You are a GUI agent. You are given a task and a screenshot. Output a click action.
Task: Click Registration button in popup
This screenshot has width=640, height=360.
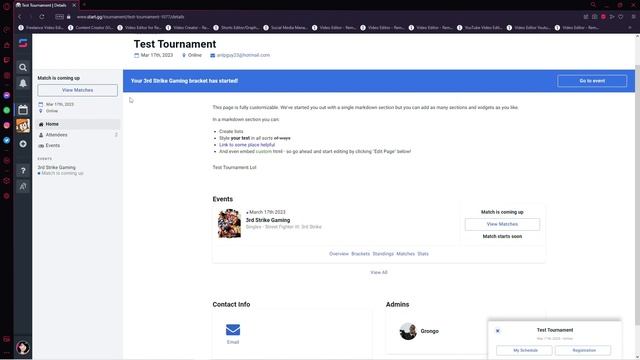[584, 350]
